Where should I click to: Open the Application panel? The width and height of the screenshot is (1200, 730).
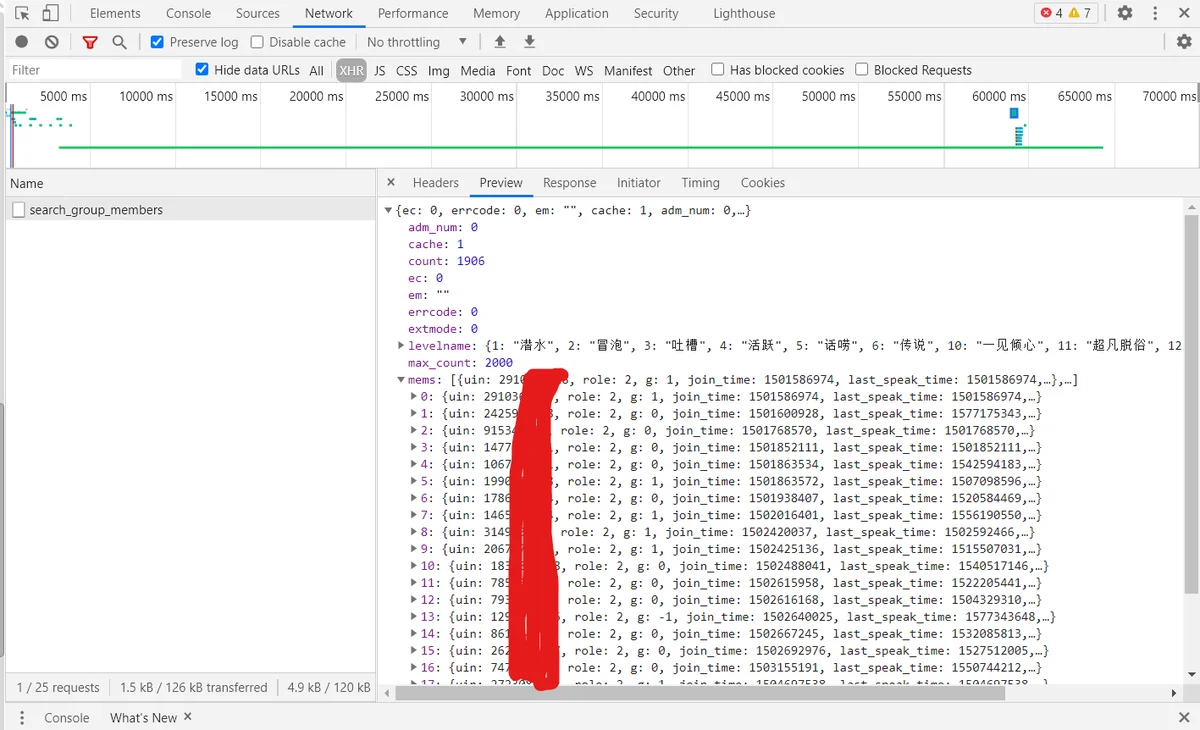(x=577, y=14)
